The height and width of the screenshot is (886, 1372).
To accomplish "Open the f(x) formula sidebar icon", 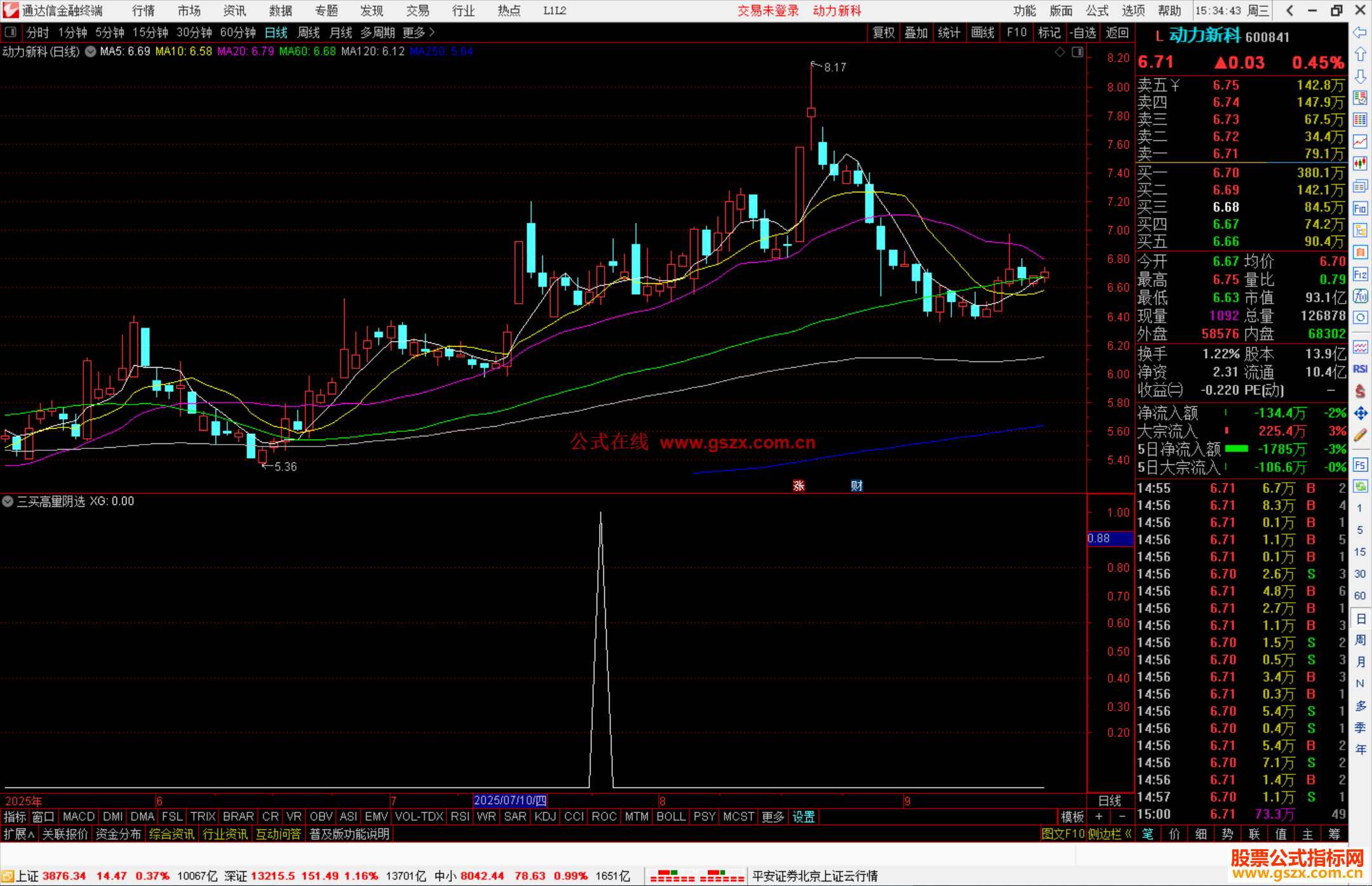I will 1360,296.
